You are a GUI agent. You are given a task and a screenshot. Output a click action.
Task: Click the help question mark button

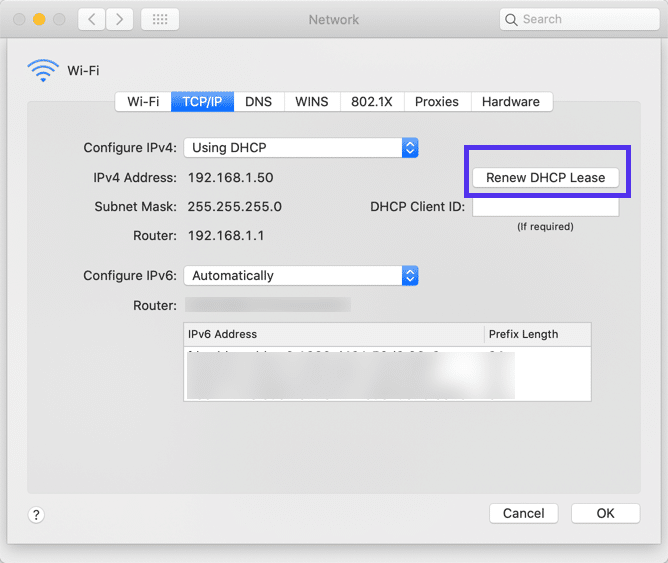point(36,515)
